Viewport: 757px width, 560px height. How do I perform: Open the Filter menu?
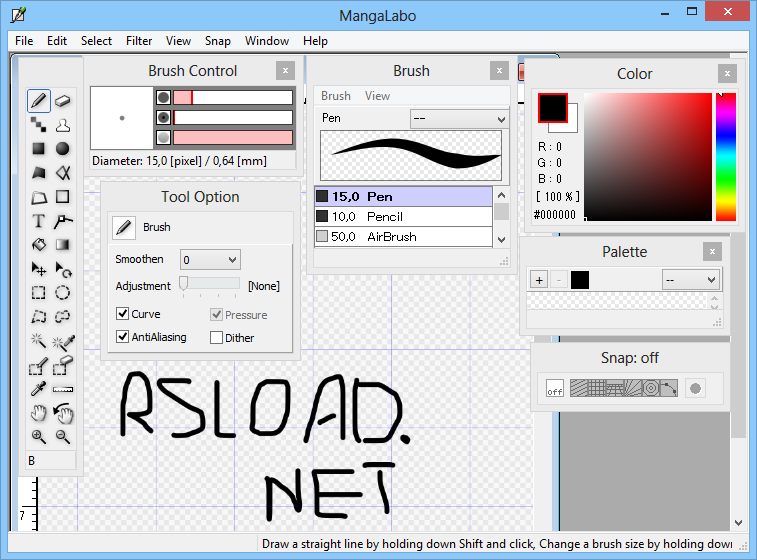(x=139, y=41)
